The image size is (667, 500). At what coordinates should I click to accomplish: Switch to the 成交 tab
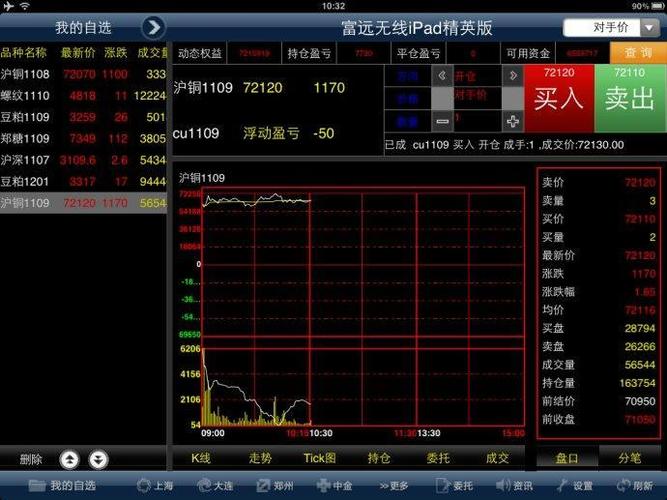click(x=497, y=458)
